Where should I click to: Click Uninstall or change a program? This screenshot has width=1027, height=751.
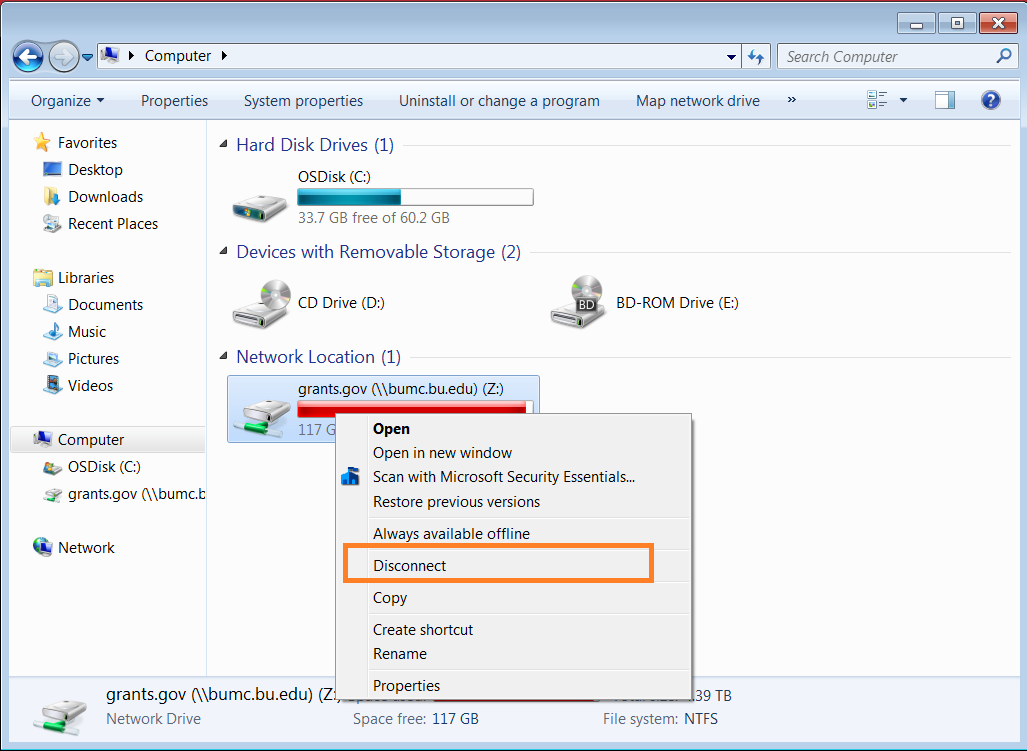[499, 101]
